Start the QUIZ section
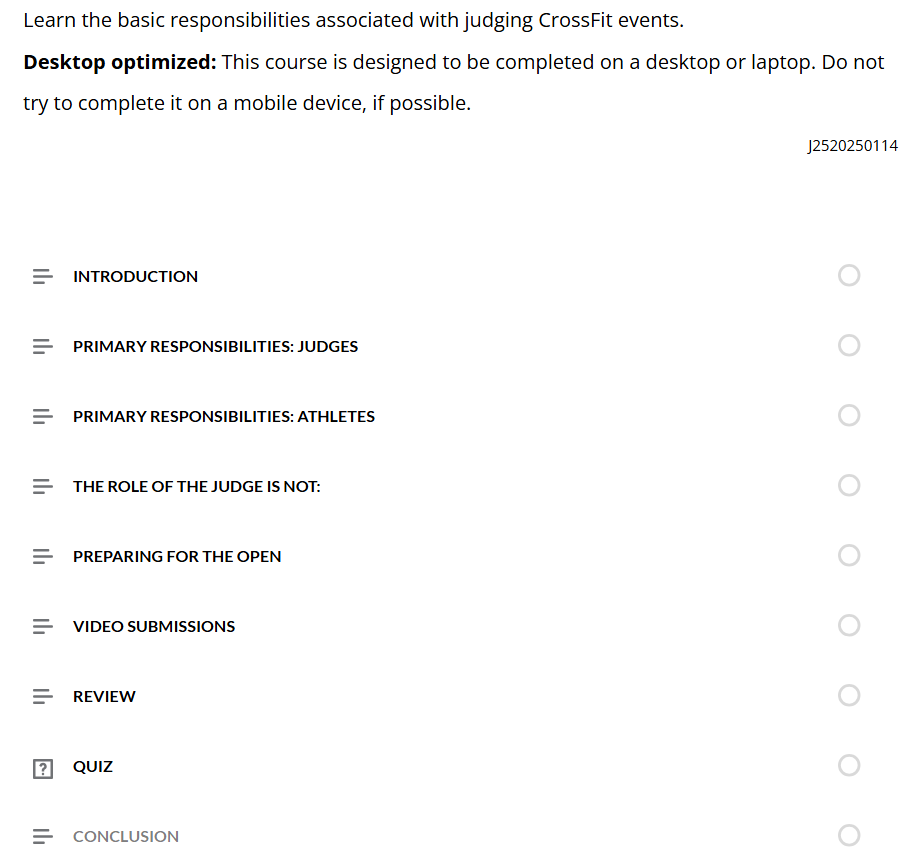The image size is (917, 862). (93, 767)
